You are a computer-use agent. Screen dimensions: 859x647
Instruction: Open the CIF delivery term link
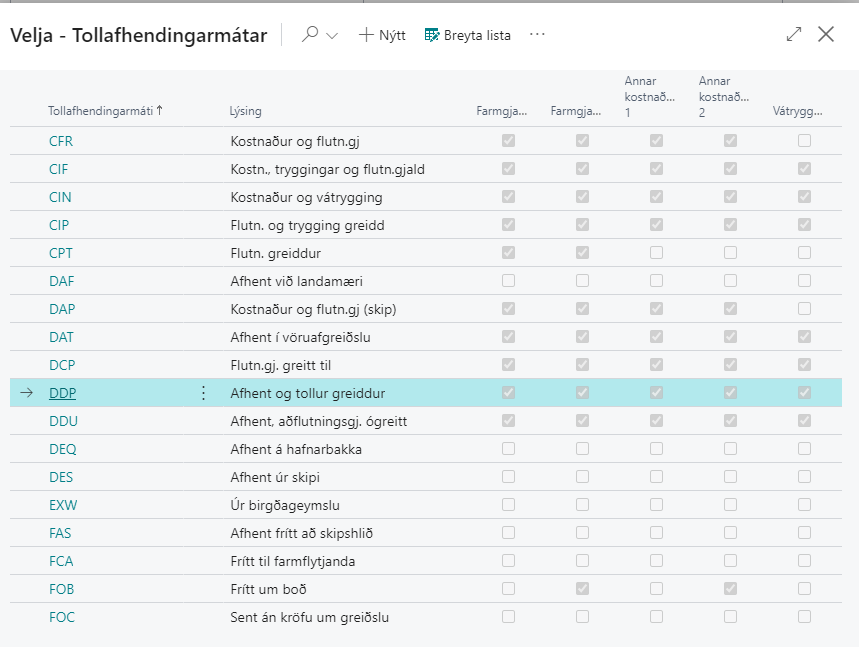(x=59, y=169)
